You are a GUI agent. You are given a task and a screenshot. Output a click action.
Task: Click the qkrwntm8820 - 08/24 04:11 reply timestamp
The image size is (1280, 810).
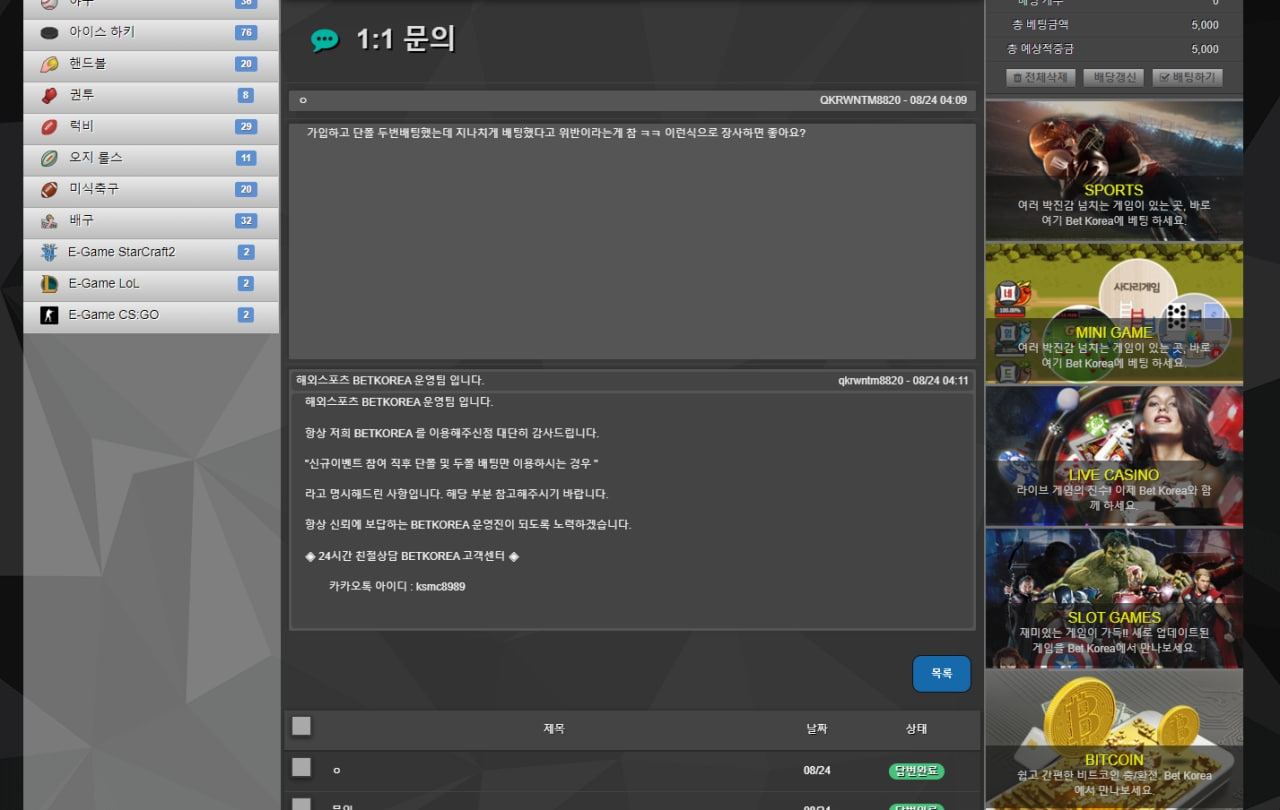[903, 380]
